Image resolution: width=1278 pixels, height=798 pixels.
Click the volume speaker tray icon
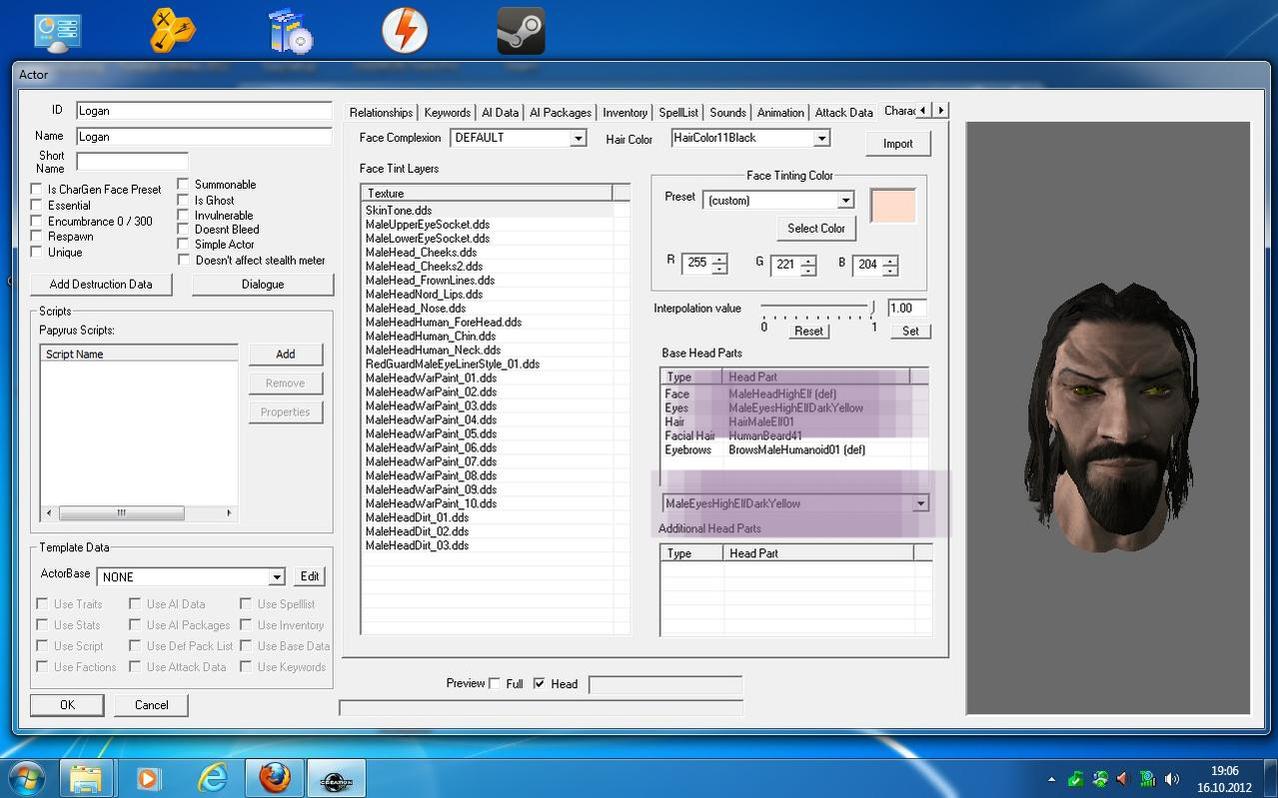click(x=1171, y=779)
